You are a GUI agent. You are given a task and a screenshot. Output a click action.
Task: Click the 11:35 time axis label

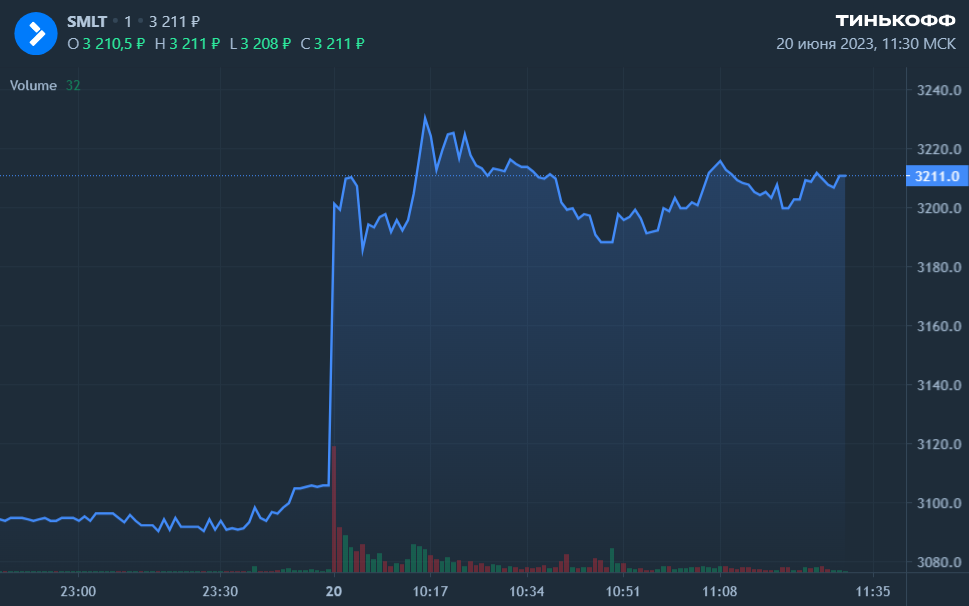[x=874, y=591]
